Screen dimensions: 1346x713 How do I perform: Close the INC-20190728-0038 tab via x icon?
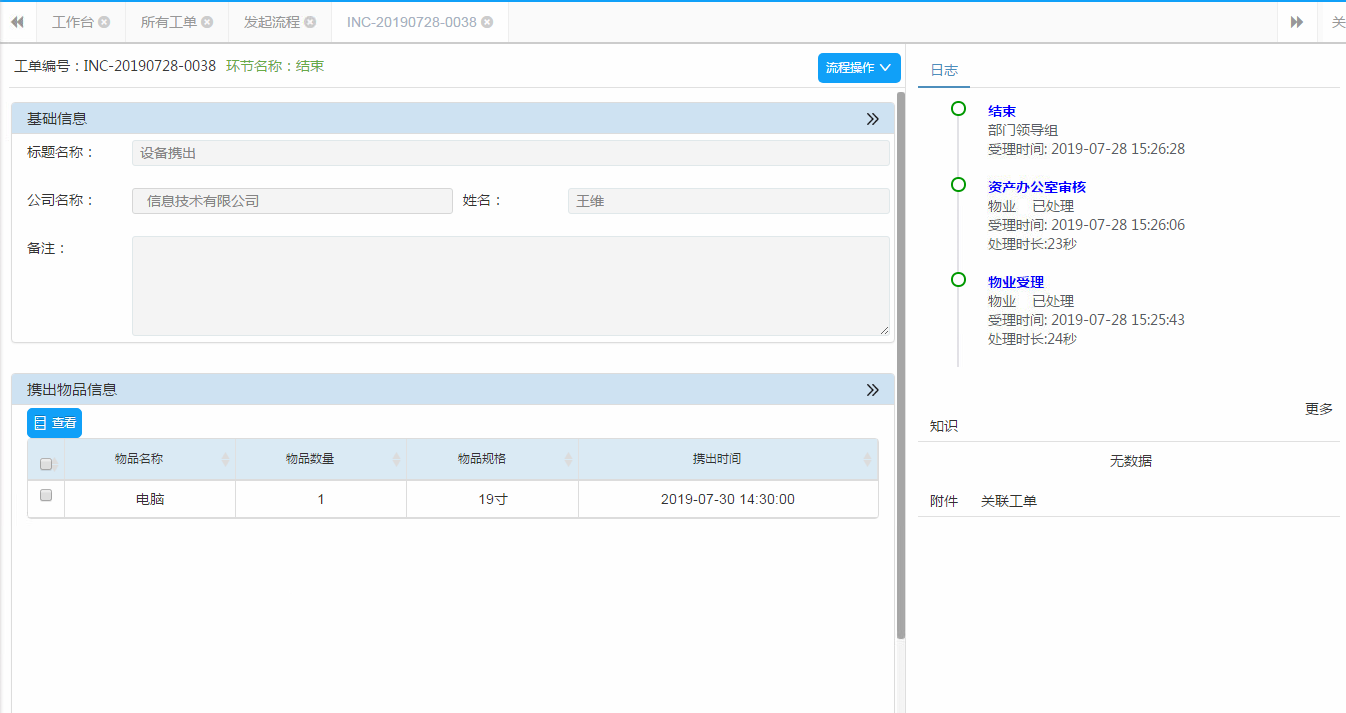click(487, 22)
